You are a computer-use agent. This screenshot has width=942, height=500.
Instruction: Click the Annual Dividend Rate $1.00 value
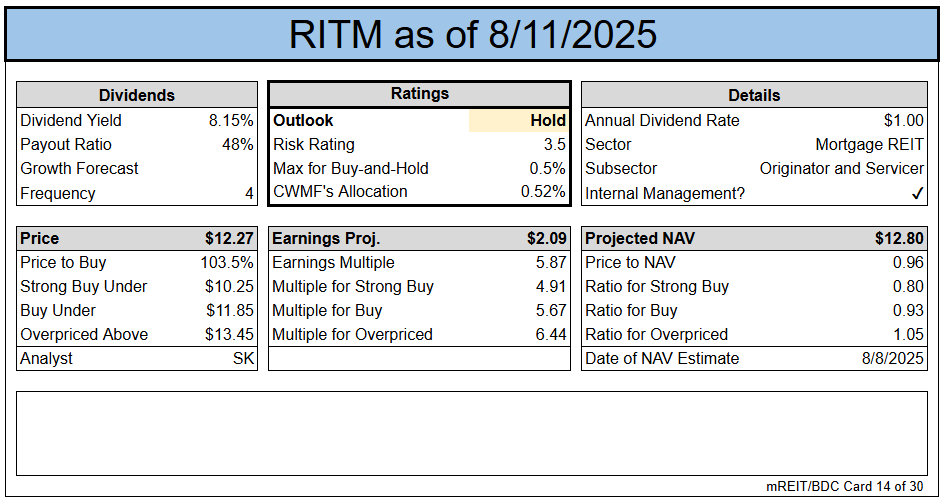(x=904, y=120)
